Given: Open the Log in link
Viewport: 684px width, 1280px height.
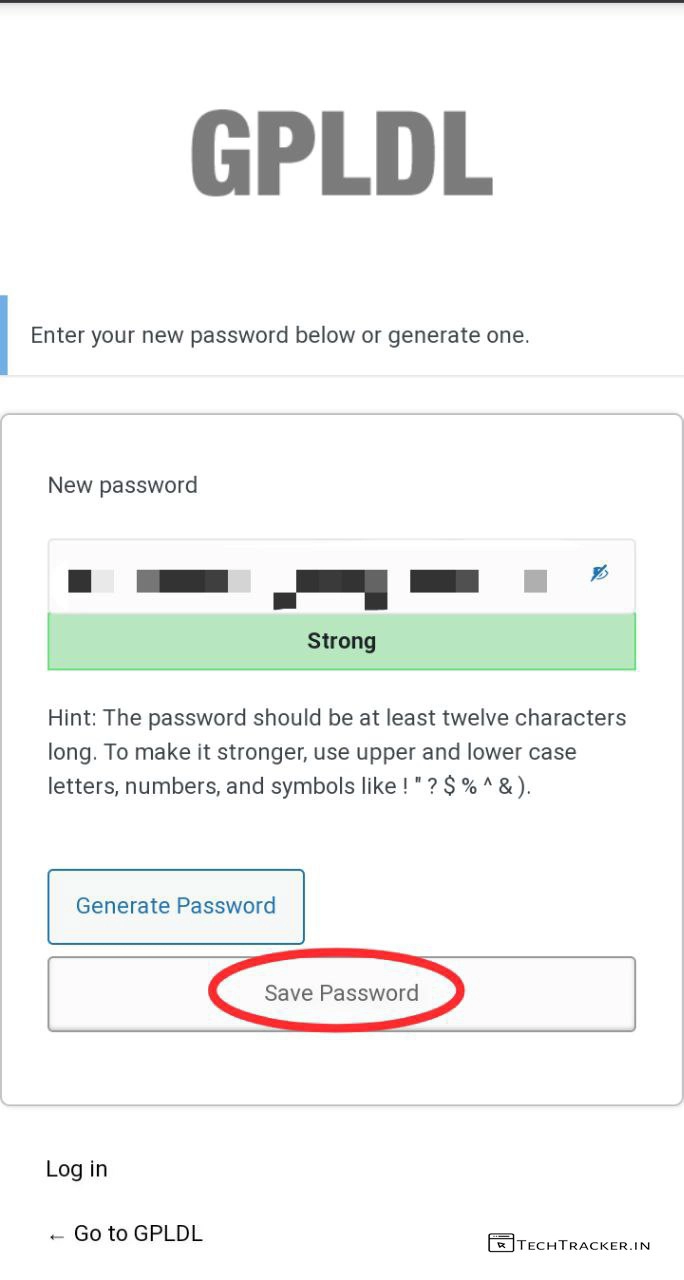Looking at the screenshot, I should coord(77,1169).
